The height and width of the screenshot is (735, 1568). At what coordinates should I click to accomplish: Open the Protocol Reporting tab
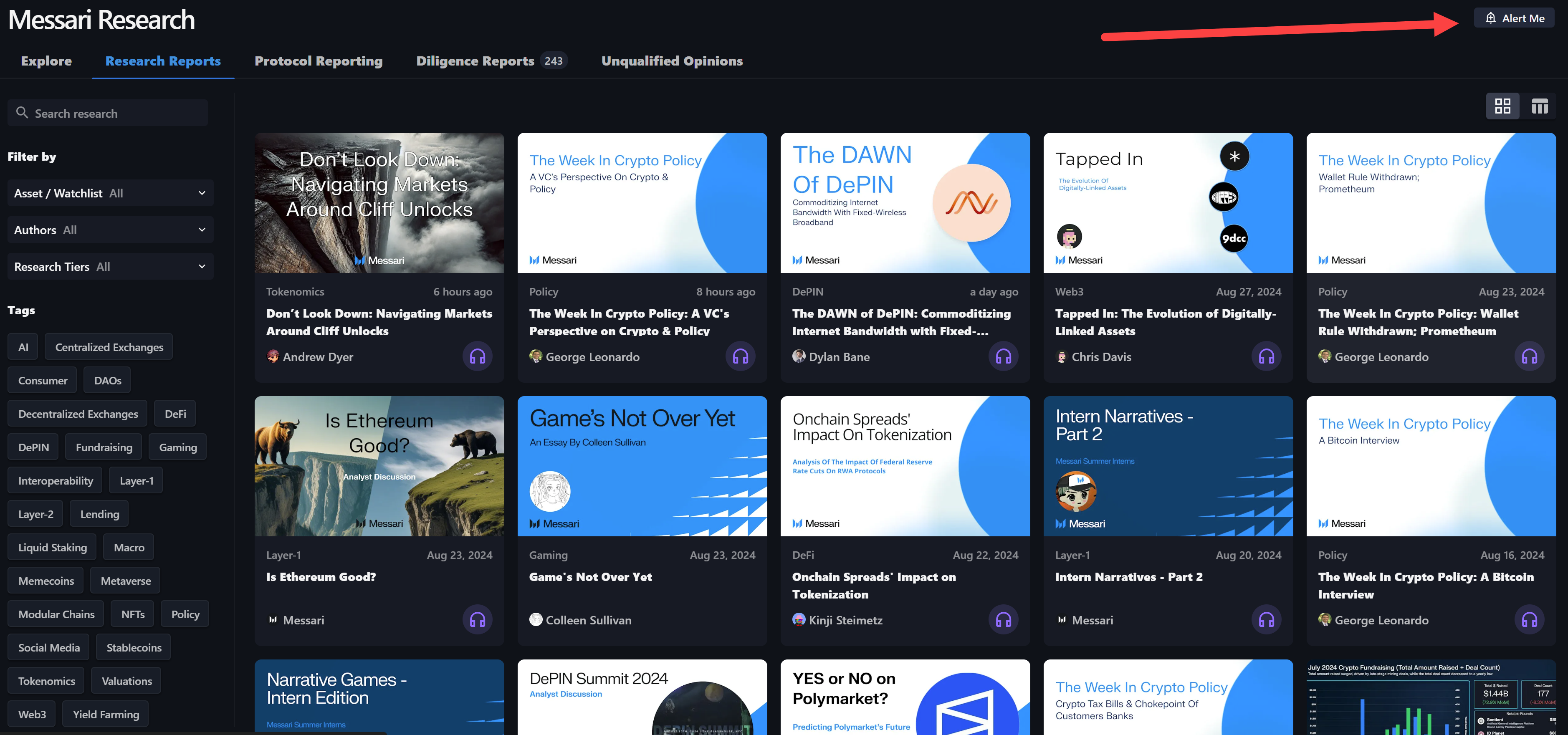coord(319,61)
